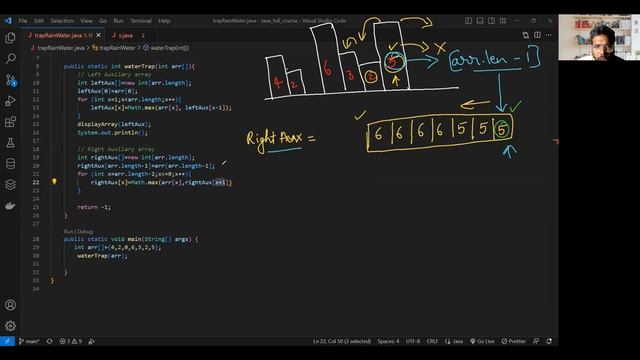Open the Docker whale view
Image resolution: width=640 pixels, height=360 pixels.
pyautogui.click(x=10, y=205)
